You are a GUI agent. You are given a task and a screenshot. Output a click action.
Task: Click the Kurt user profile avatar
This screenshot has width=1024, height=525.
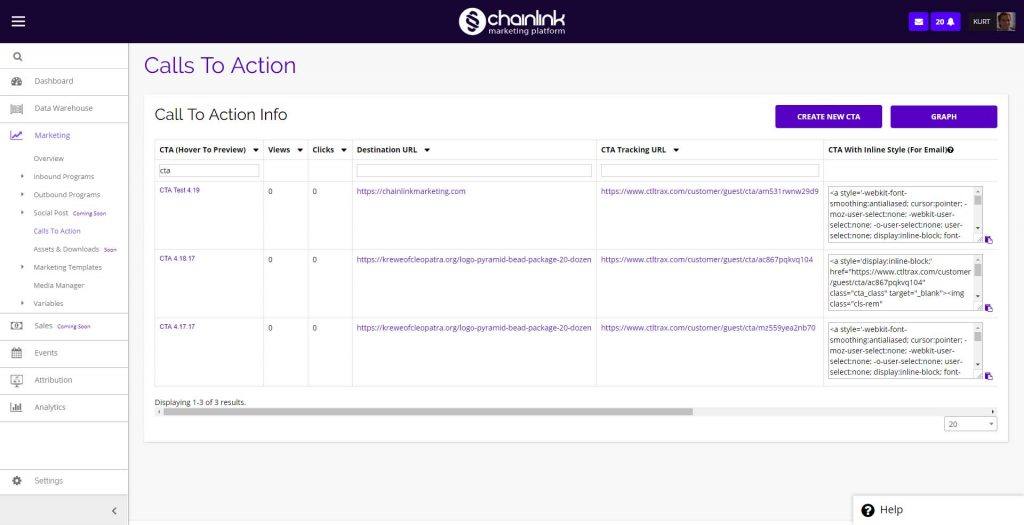coord(1005,21)
